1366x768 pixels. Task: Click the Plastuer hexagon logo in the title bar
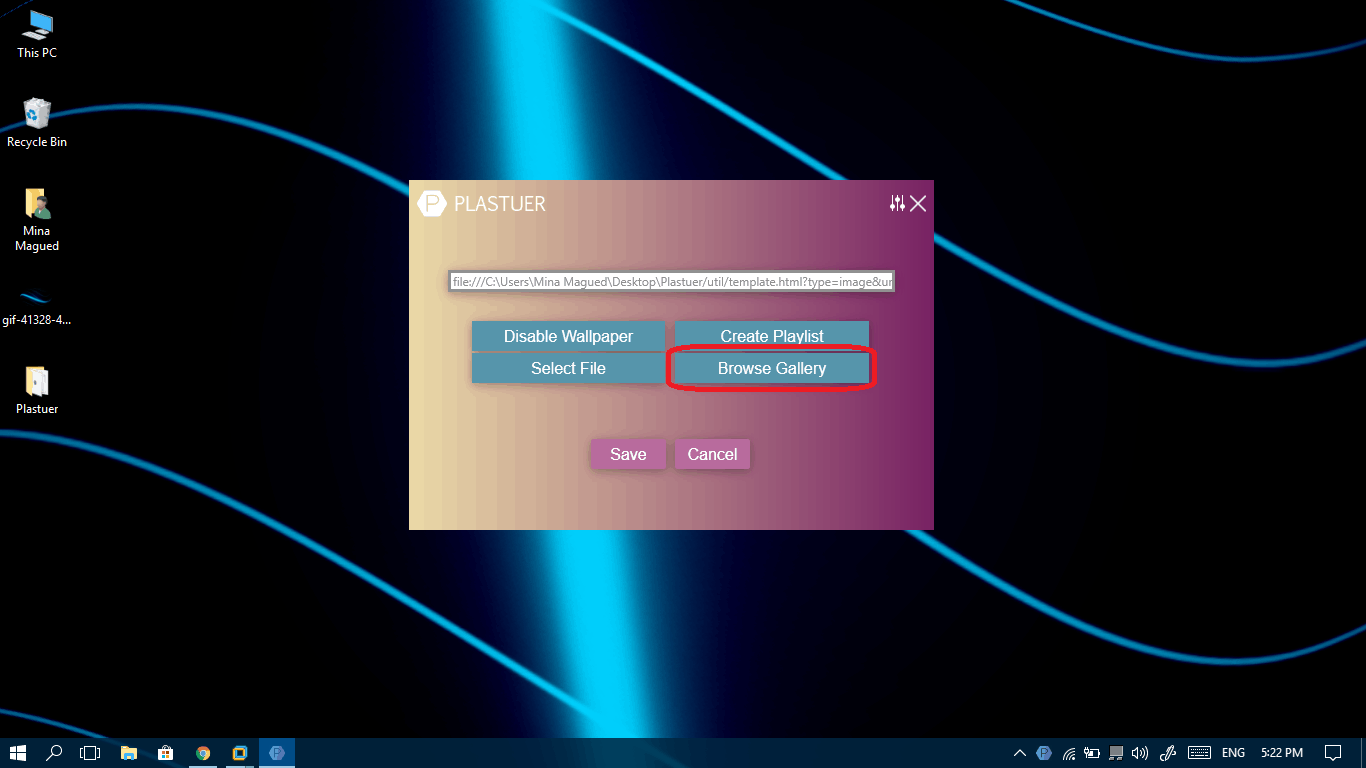[431, 204]
